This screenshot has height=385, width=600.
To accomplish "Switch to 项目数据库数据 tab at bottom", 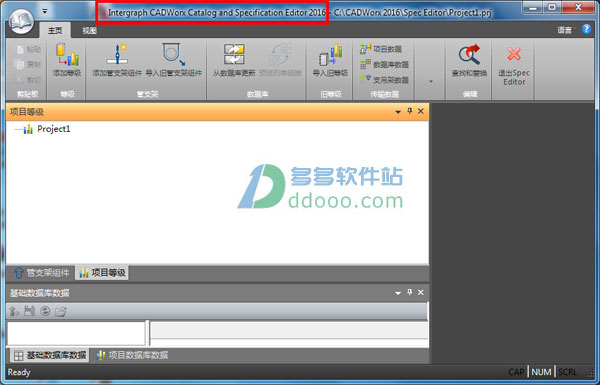I will pyautogui.click(x=132, y=356).
